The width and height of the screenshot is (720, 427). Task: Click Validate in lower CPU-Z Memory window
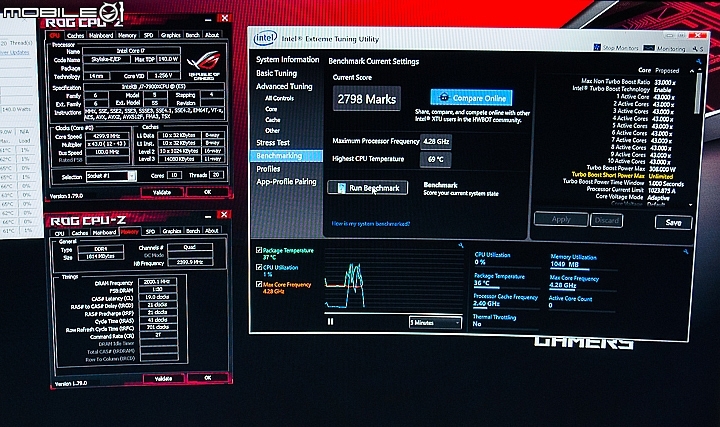tap(163, 378)
